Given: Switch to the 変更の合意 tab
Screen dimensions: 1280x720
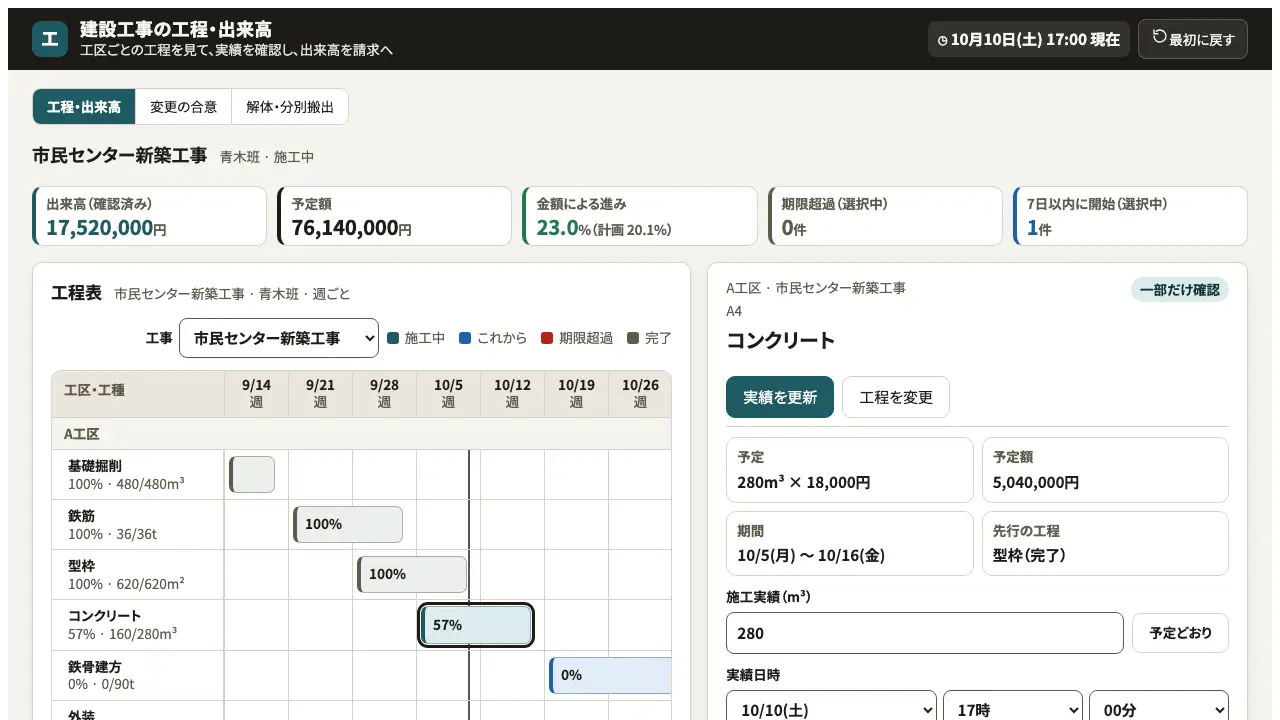Looking at the screenshot, I should tap(183, 107).
